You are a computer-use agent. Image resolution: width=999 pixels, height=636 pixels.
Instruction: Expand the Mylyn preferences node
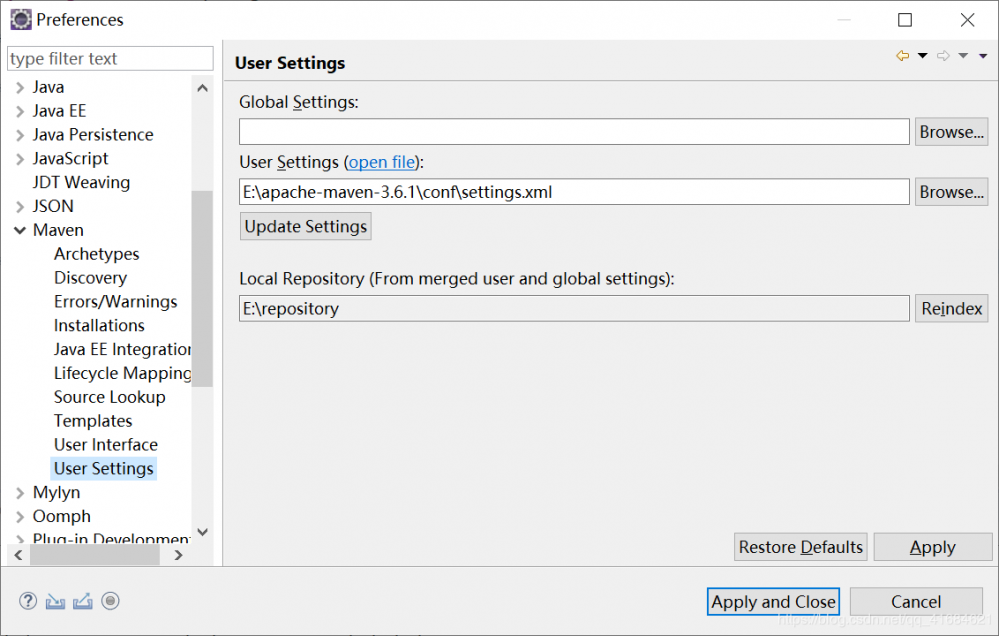[x=20, y=493]
